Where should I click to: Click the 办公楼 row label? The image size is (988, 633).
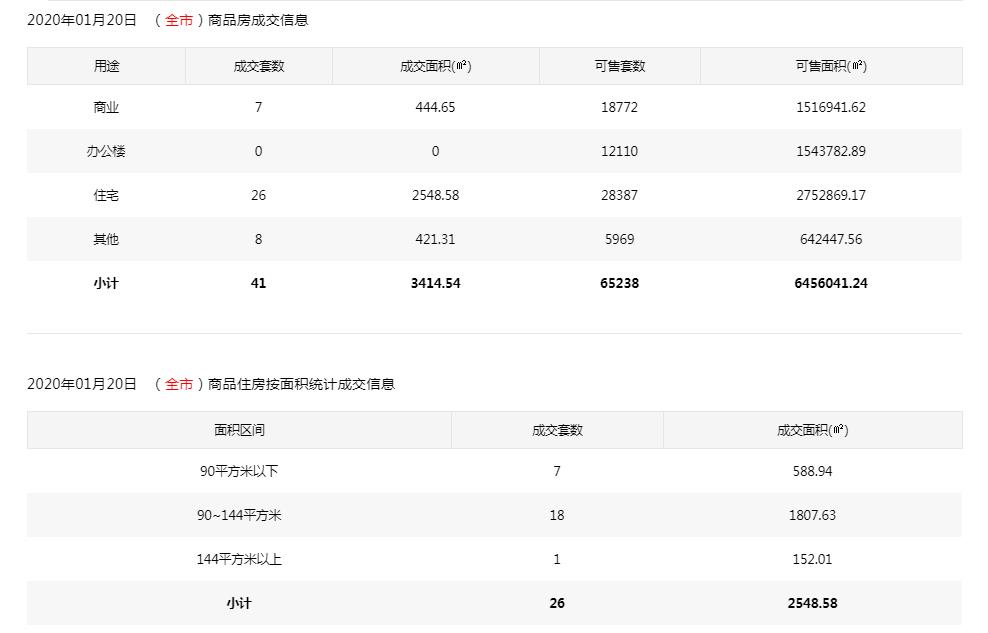click(x=106, y=151)
